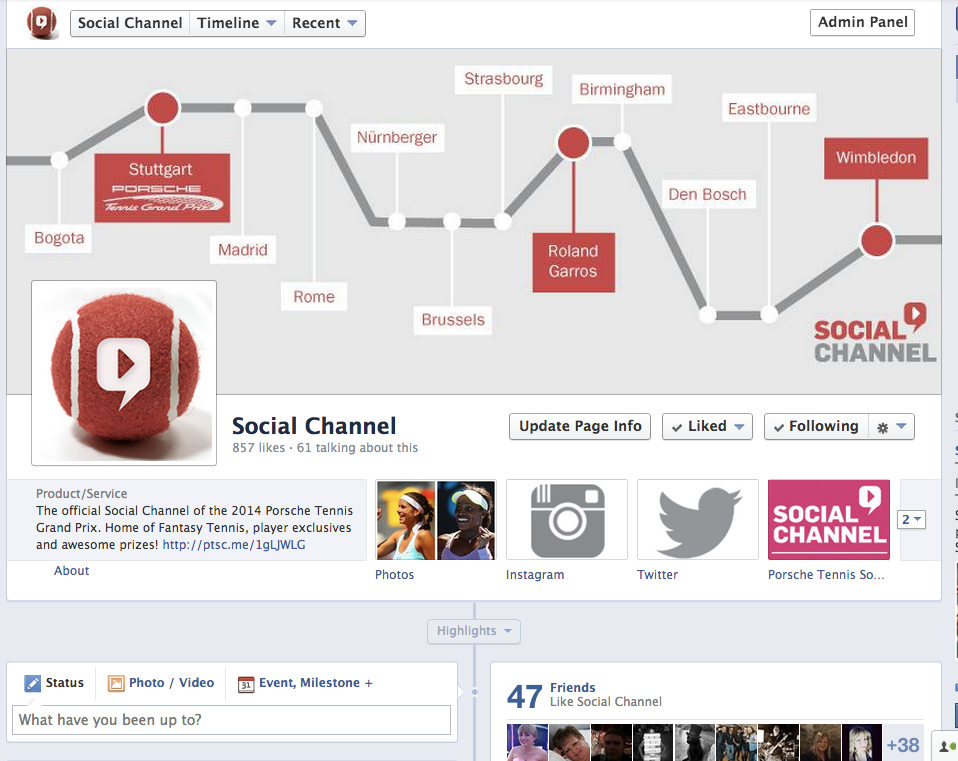This screenshot has width=958, height=761.
Task: Expand the apps row with the 2 dropdown
Action: coord(911,519)
